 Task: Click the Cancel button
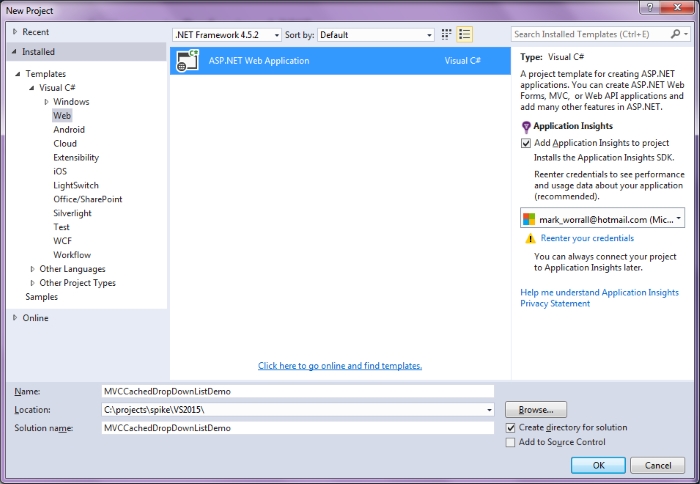coord(658,465)
